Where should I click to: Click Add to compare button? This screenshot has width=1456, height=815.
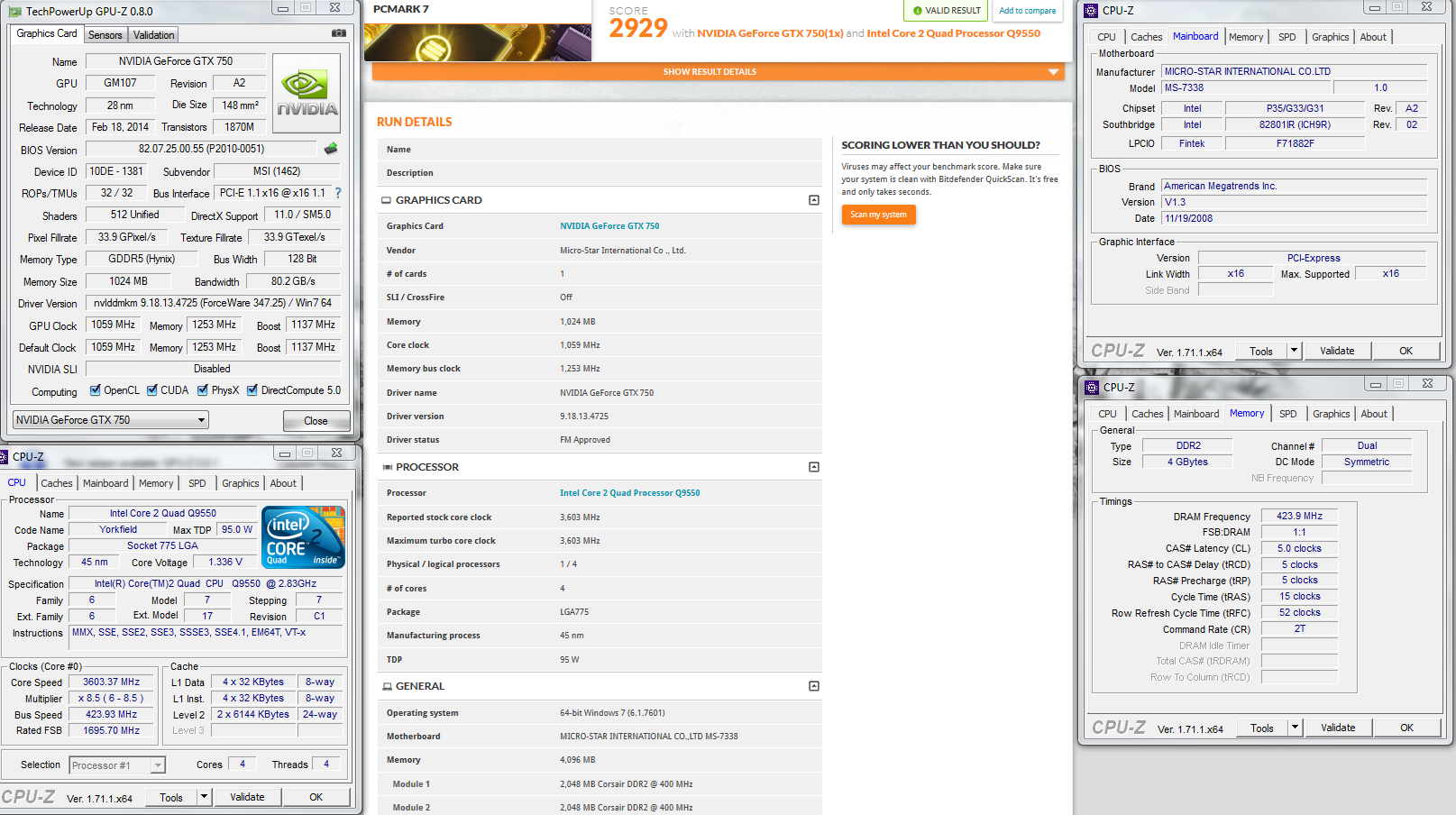point(1028,11)
